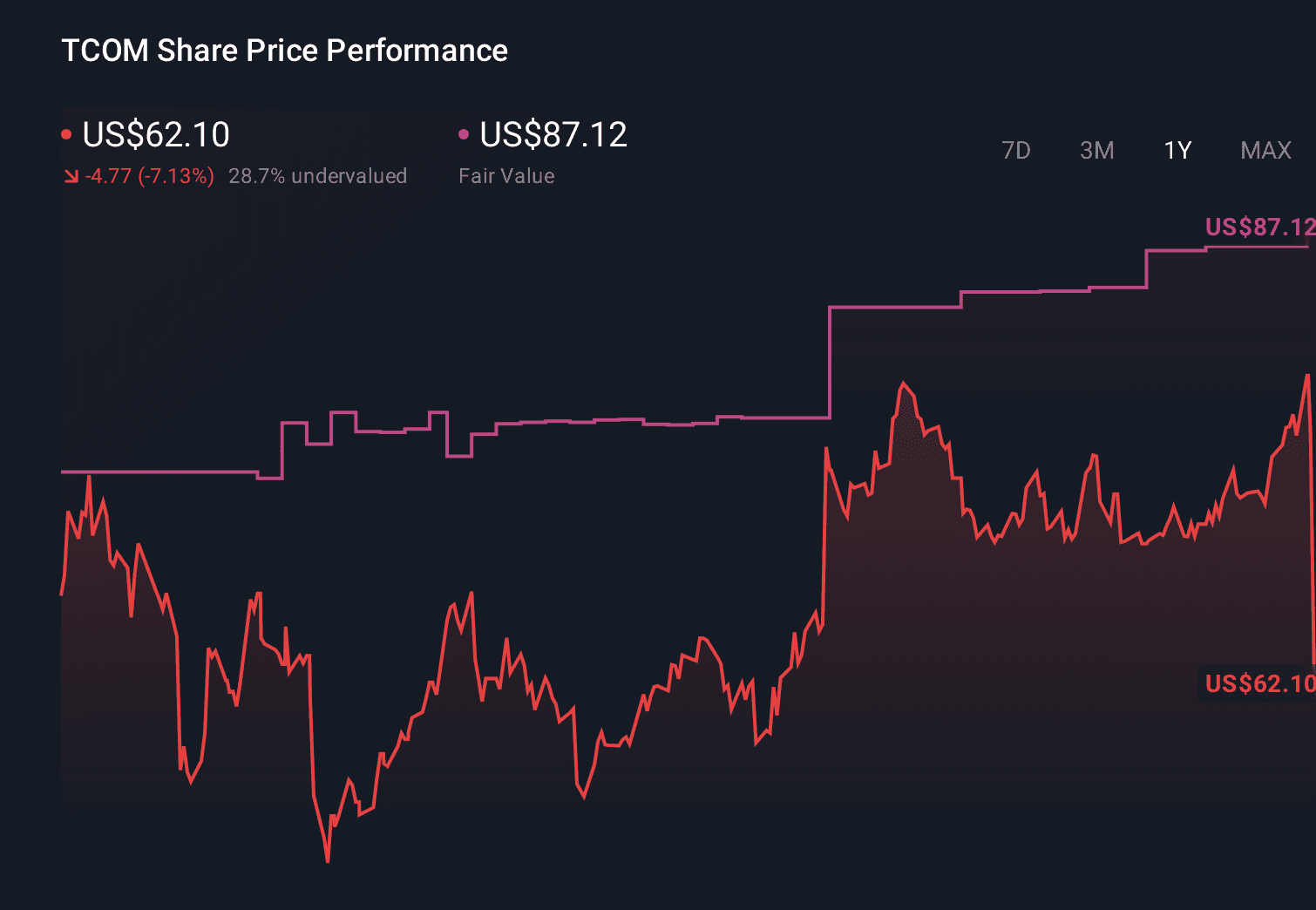Click the red price line's peak mid-right of chart
This screenshot has height=910, width=1316.
click(904, 383)
